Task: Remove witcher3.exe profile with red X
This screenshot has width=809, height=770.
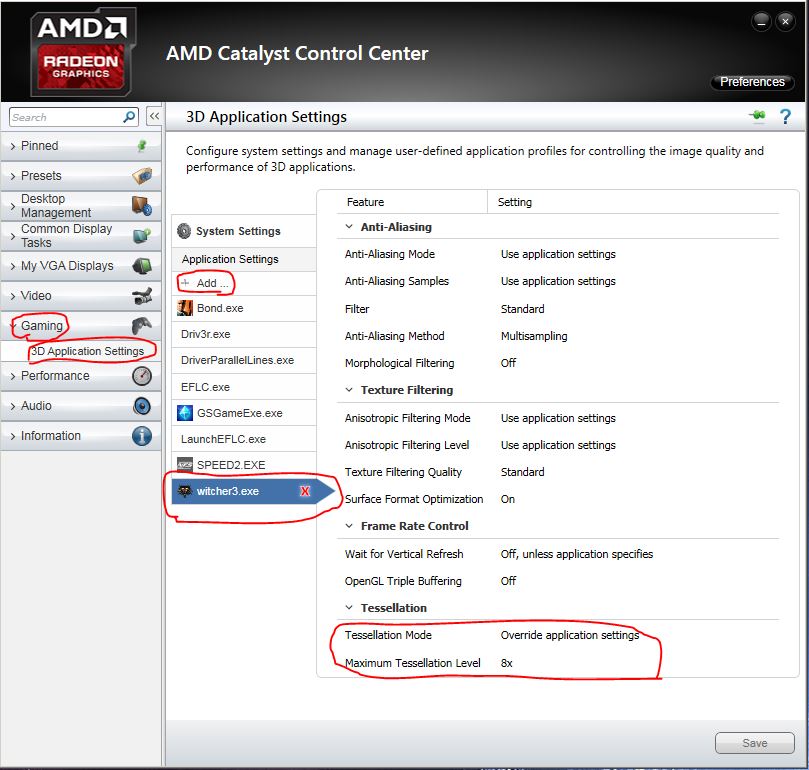Action: (x=305, y=491)
